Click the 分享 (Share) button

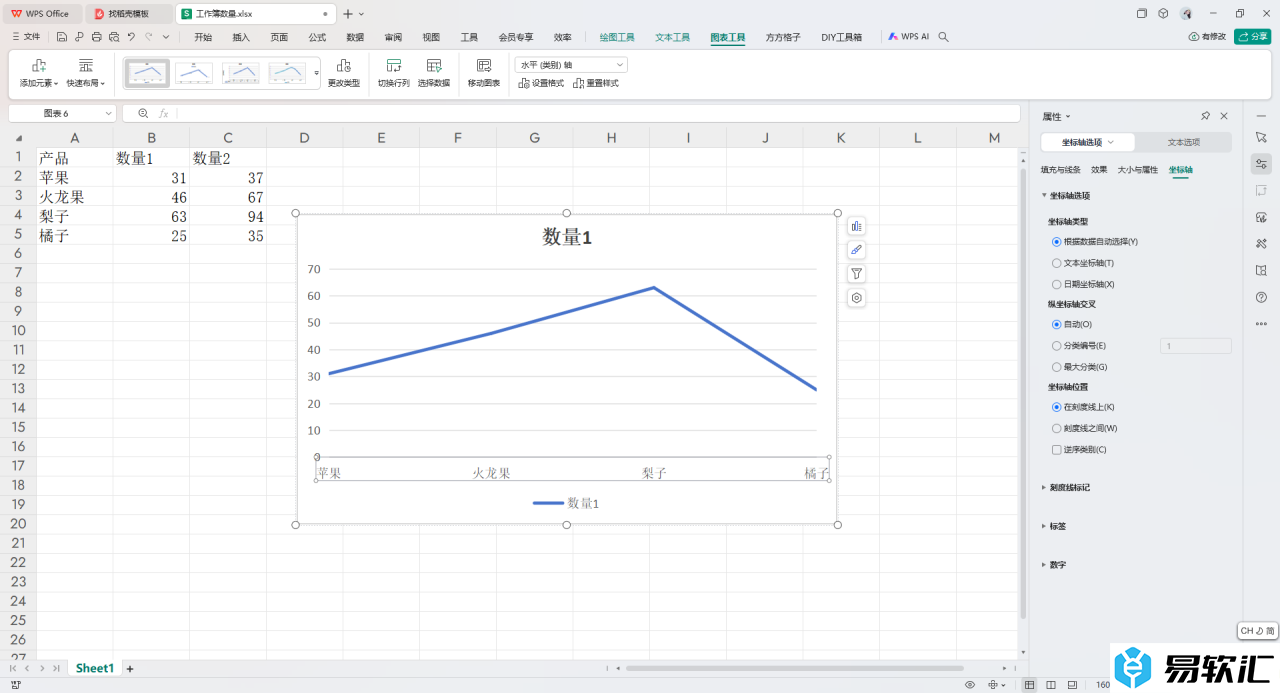coord(1253,36)
